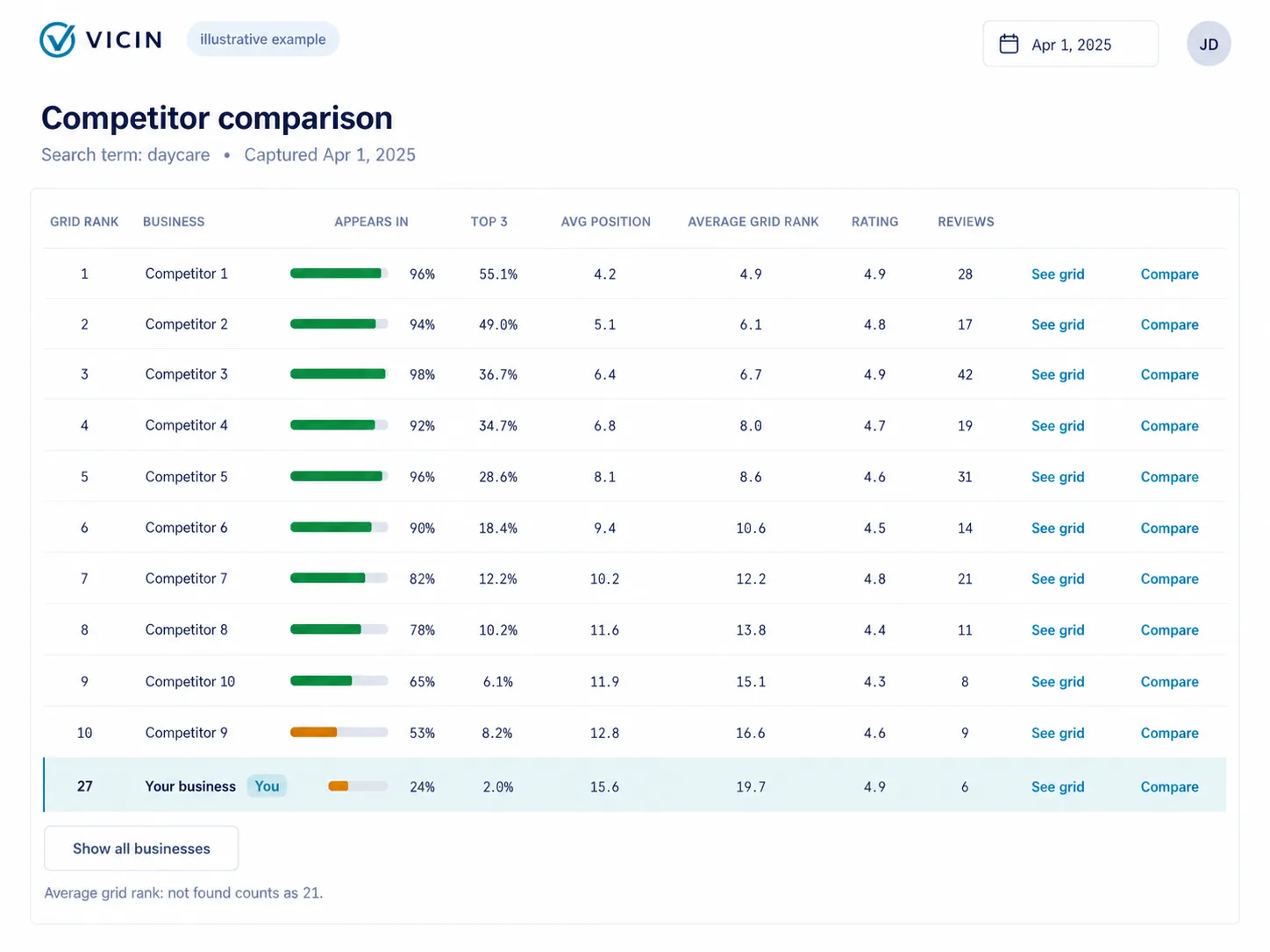
Task: Open See grid for Competitor 7
Action: point(1058,579)
